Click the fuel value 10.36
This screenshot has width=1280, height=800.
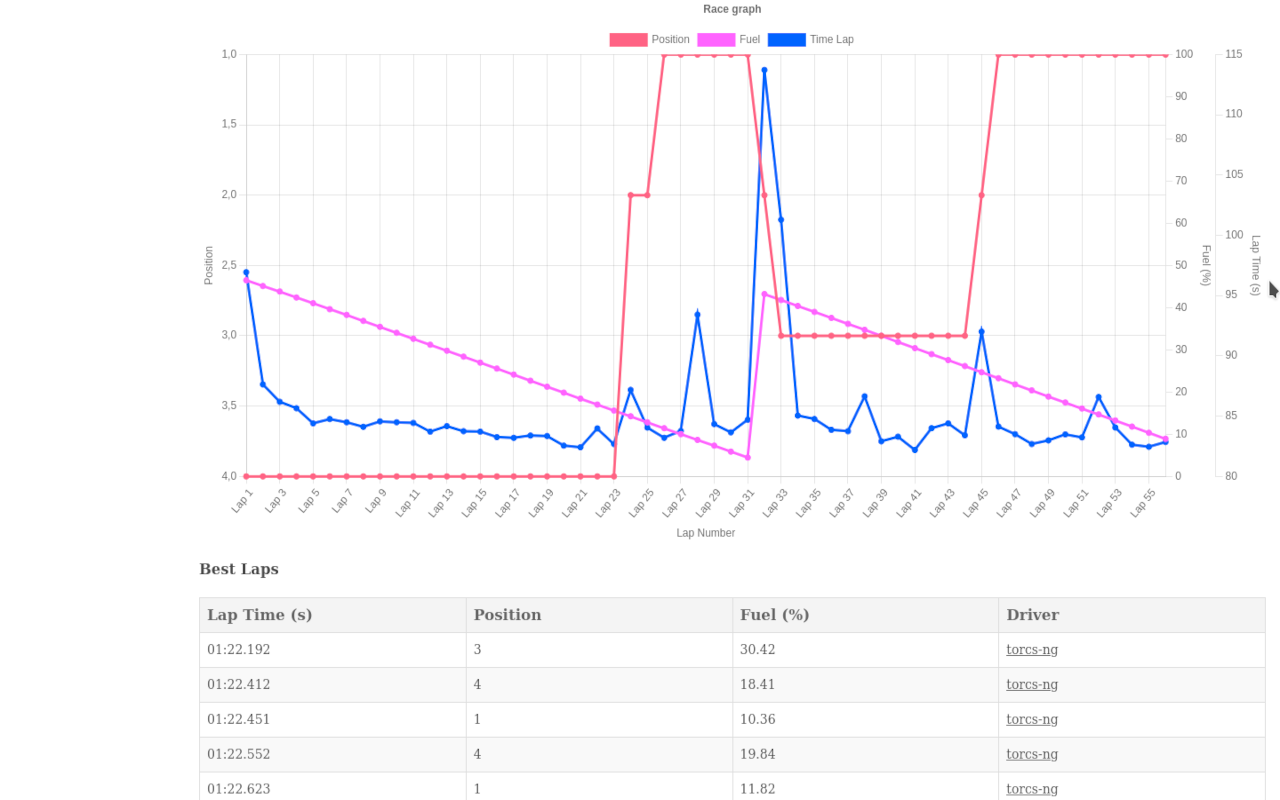(x=758, y=720)
